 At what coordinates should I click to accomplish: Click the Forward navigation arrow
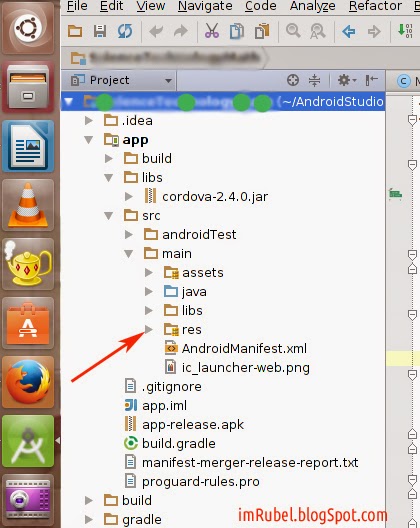tap(374, 32)
